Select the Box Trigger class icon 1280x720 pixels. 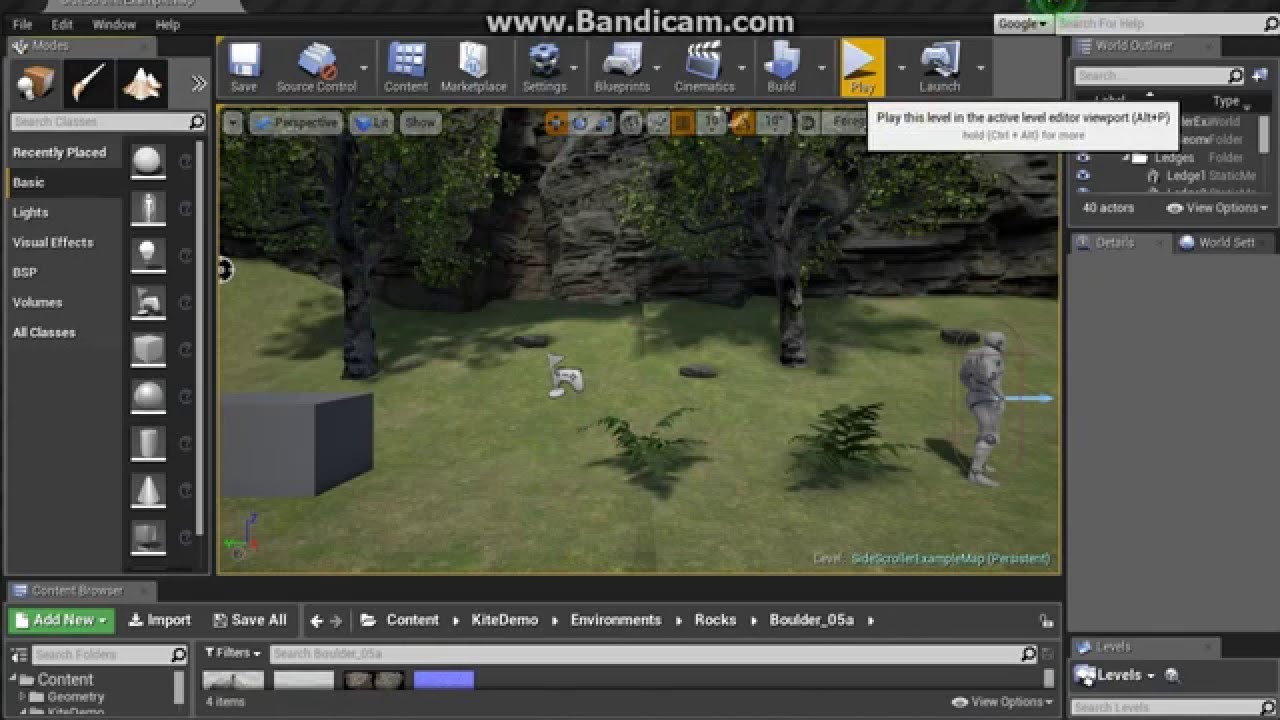coord(148,537)
